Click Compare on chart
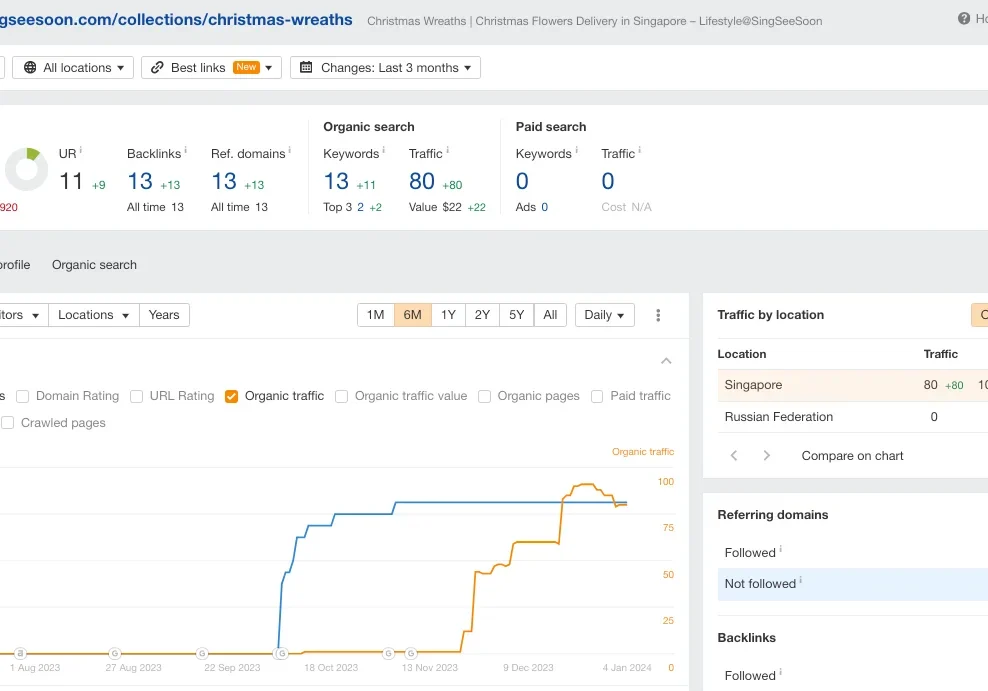The width and height of the screenshot is (988, 691). pyautogui.click(x=852, y=455)
